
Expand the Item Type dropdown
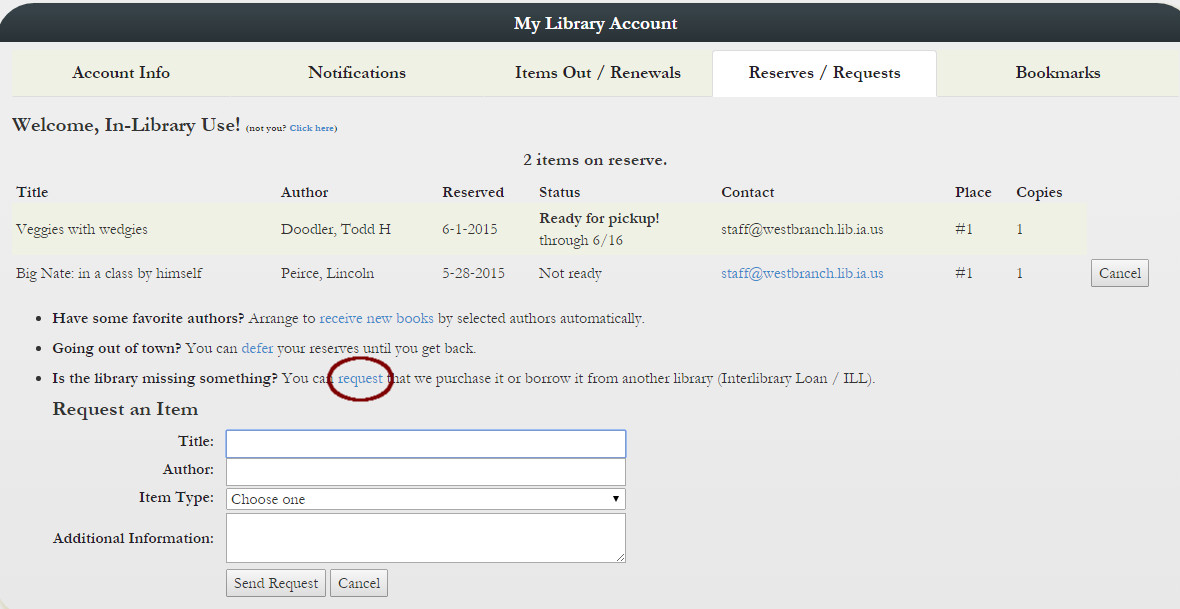(426, 499)
